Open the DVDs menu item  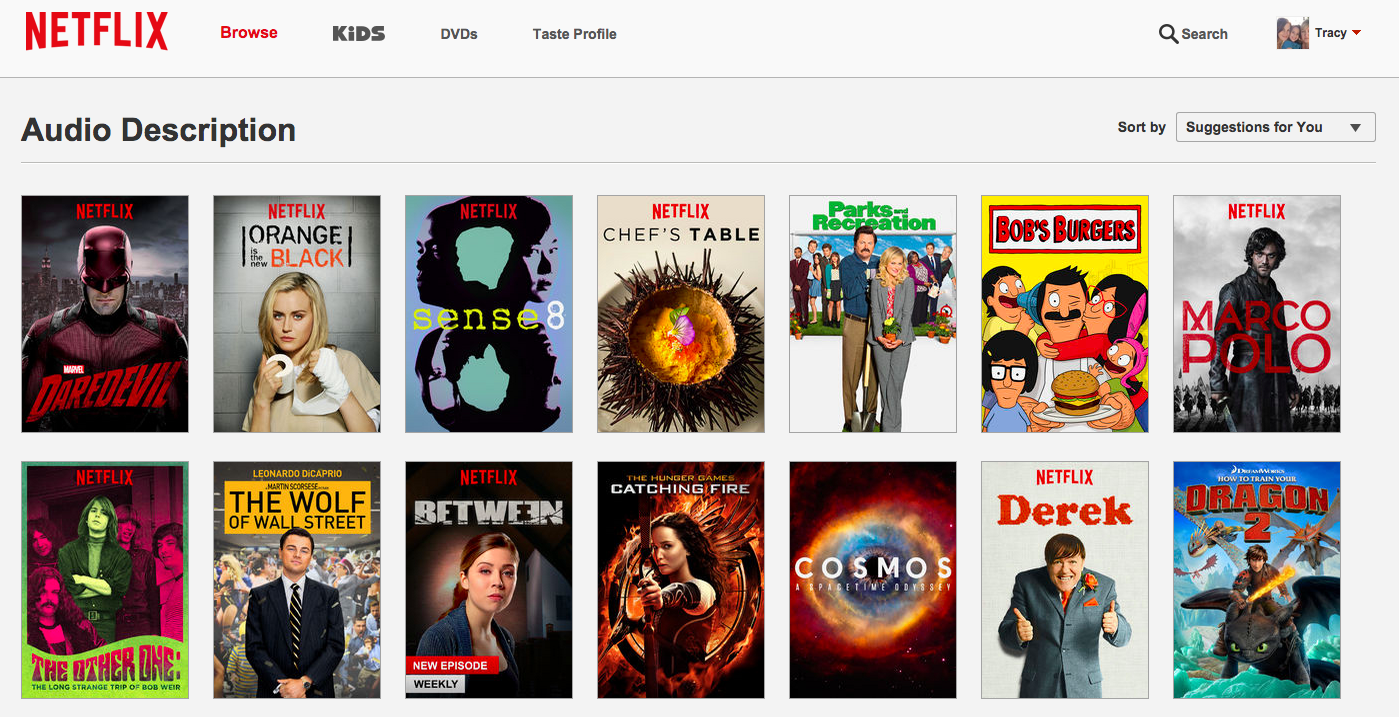click(459, 34)
